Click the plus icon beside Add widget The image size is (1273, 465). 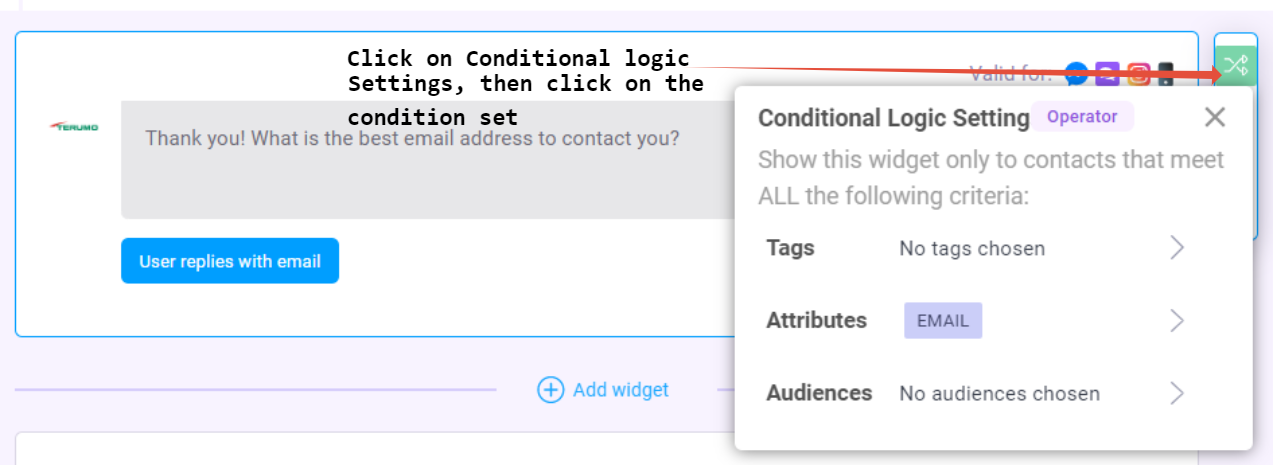[550, 390]
